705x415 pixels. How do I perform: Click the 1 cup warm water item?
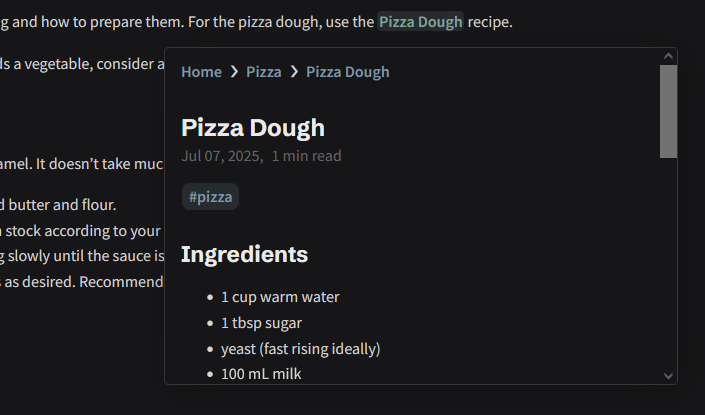(280, 297)
